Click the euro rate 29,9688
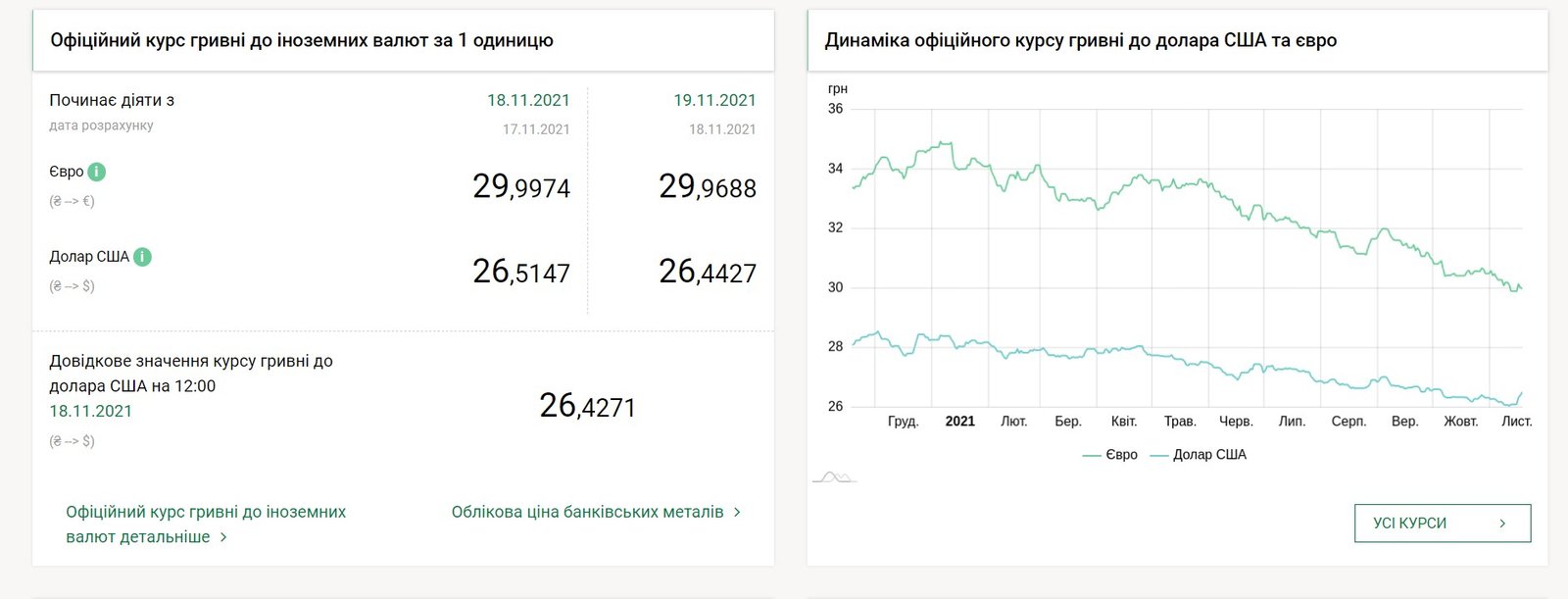This screenshot has height=599, width=1568. 708,186
